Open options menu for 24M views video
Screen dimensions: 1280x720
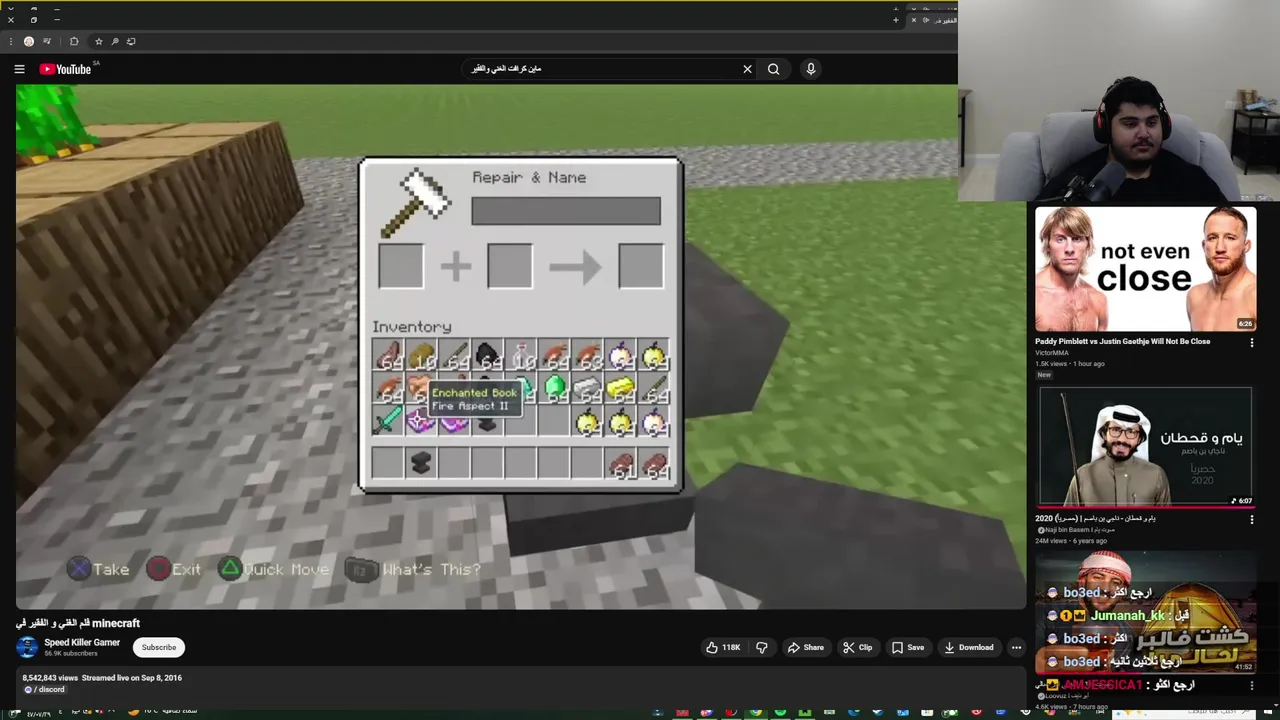(1251, 520)
